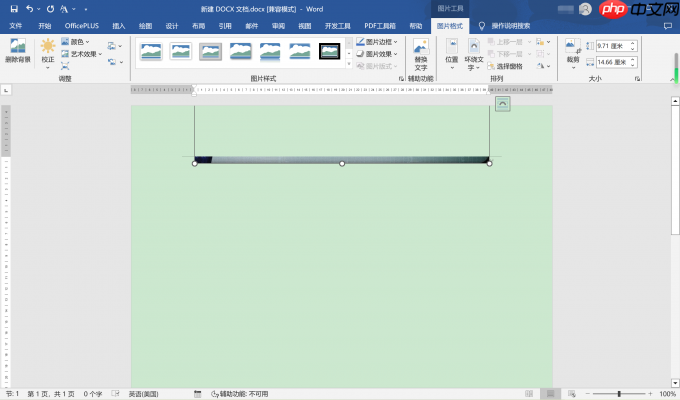
Task: Click the Redo/Repeat icon
Action: tap(50, 9)
